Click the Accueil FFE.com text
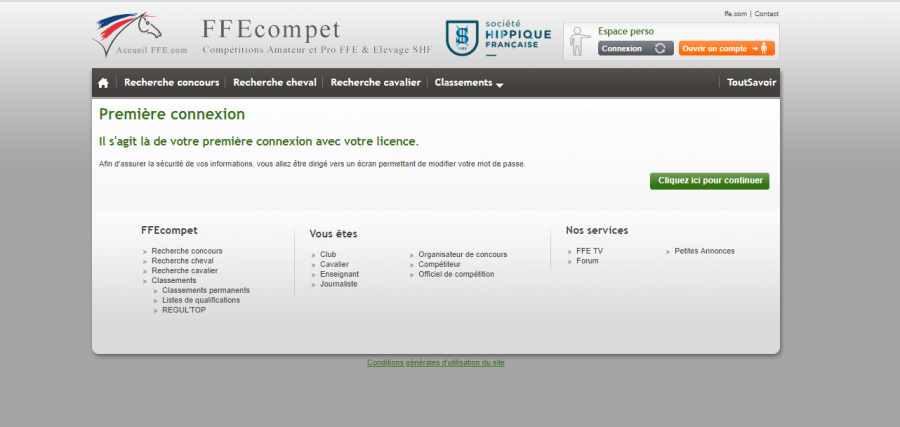This screenshot has height=427, width=900. click(152, 50)
